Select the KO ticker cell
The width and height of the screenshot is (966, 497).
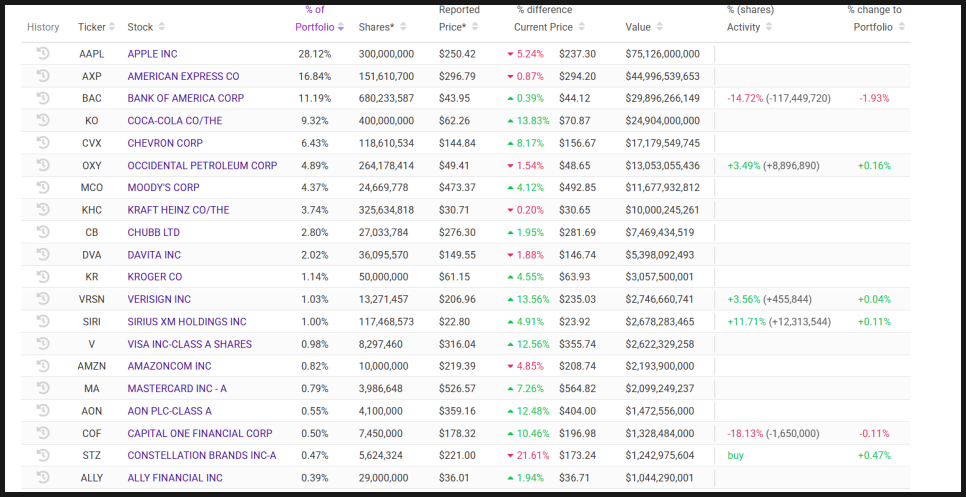click(x=92, y=121)
